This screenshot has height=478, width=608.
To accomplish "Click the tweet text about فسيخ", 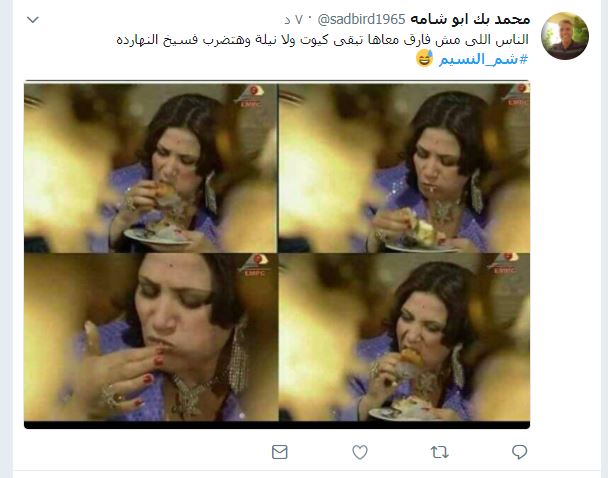I will [x=323, y=40].
